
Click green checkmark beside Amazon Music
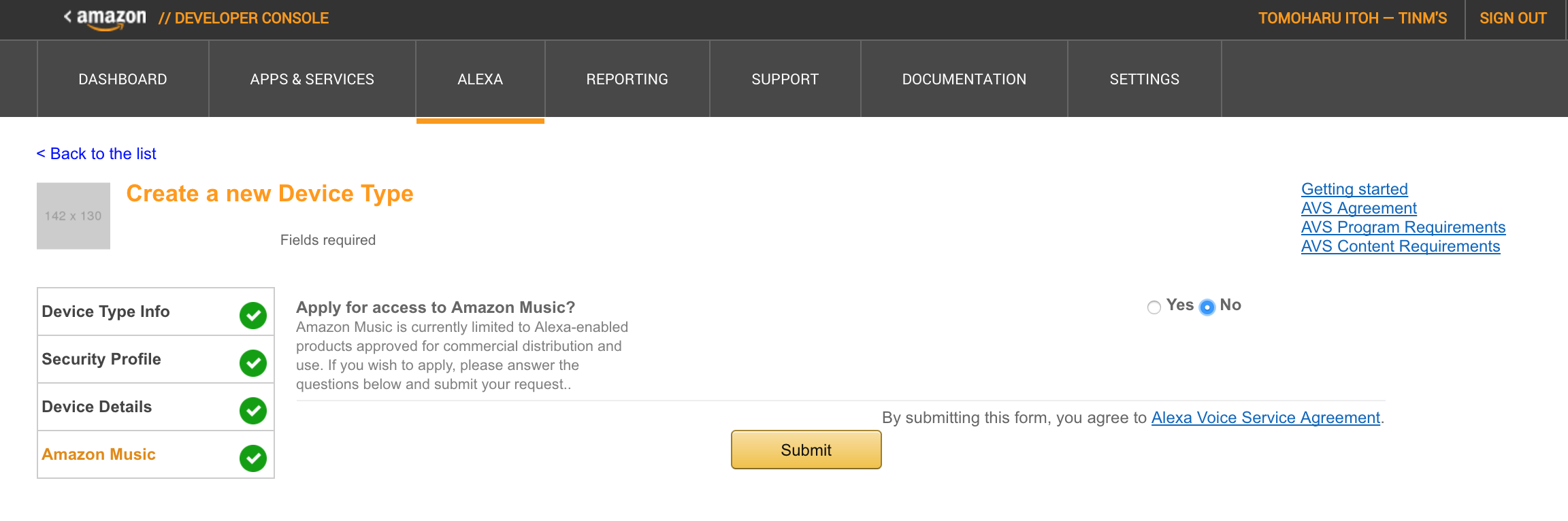pyautogui.click(x=253, y=458)
